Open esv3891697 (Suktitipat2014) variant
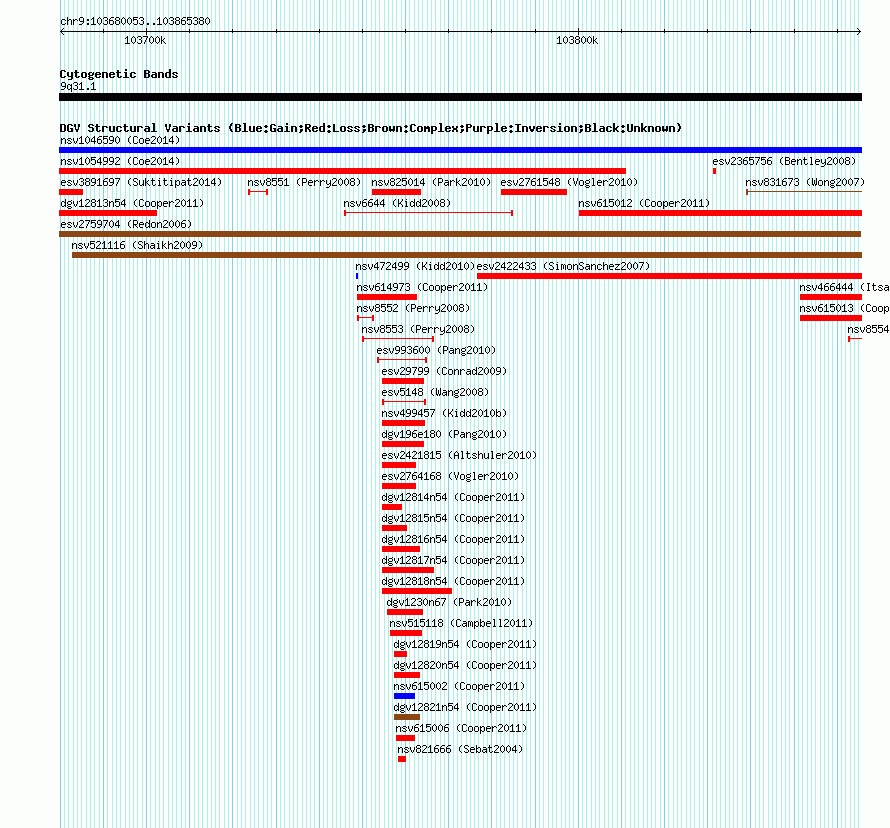 click(x=141, y=182)
